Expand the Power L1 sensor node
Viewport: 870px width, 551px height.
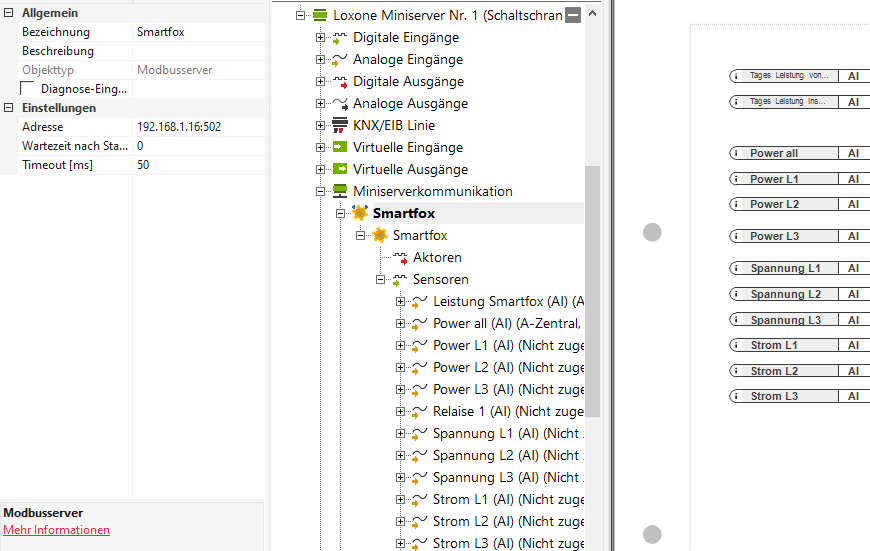[x=400, y=346]
